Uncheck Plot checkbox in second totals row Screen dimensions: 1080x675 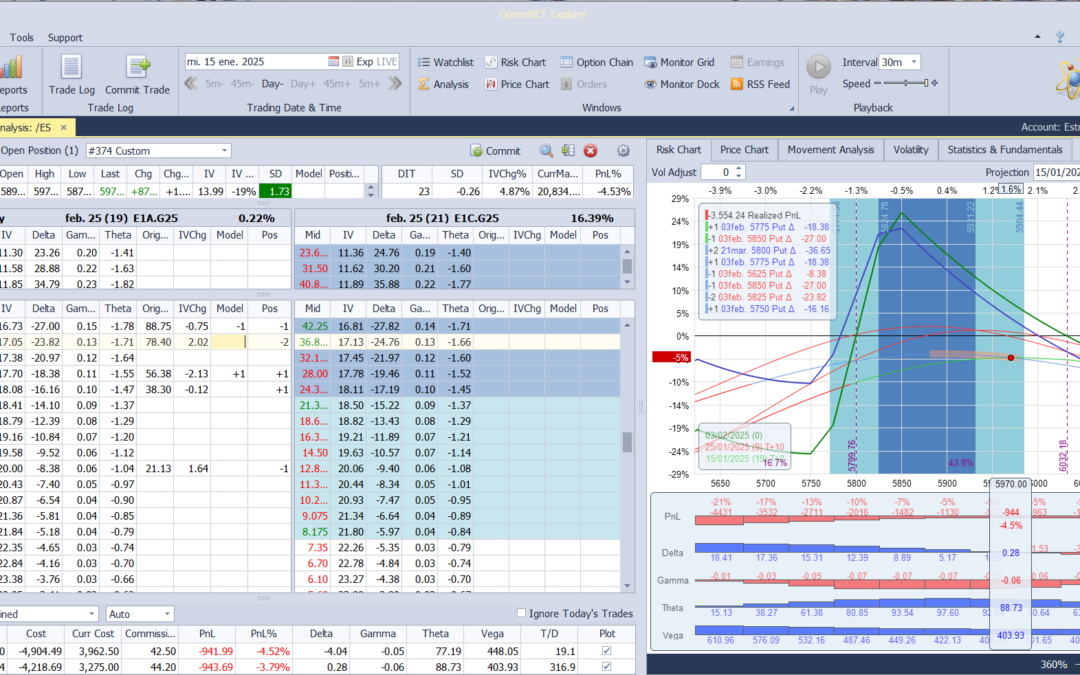(607, 667)
